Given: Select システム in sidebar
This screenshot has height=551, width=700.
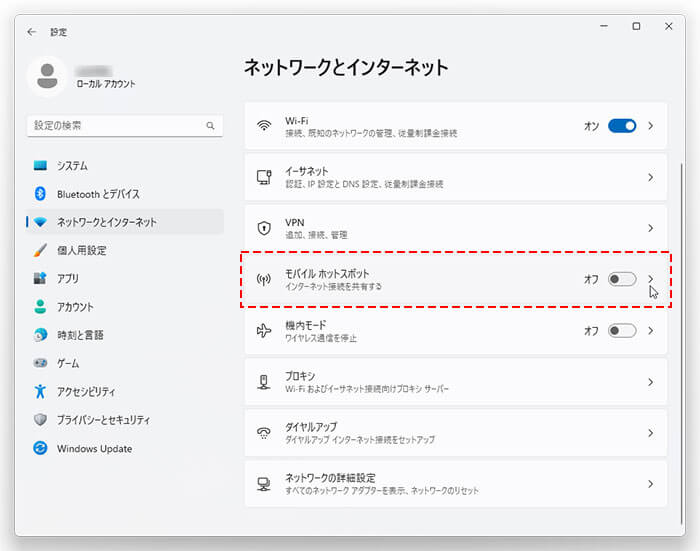Looking at the screenshot, I should (x=125, y=166).
